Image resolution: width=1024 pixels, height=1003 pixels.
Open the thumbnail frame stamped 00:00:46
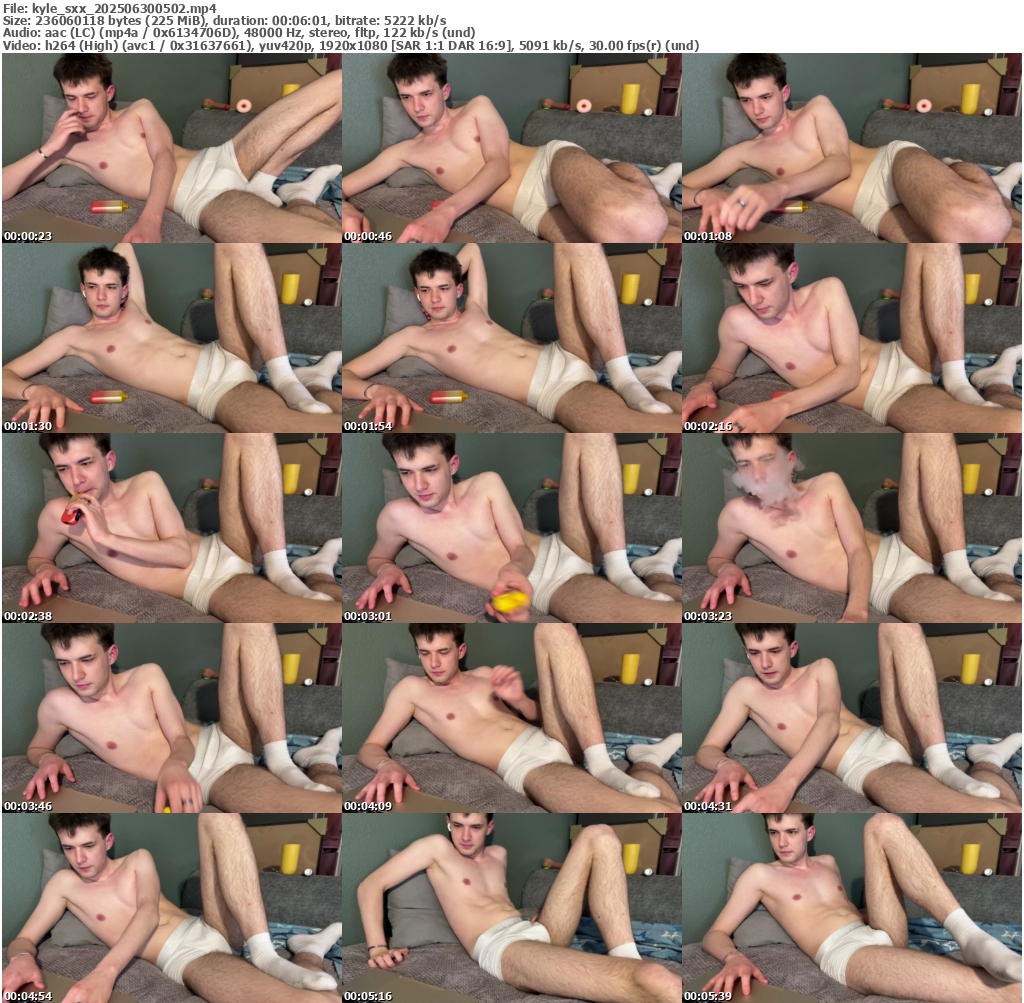(512, 148)
